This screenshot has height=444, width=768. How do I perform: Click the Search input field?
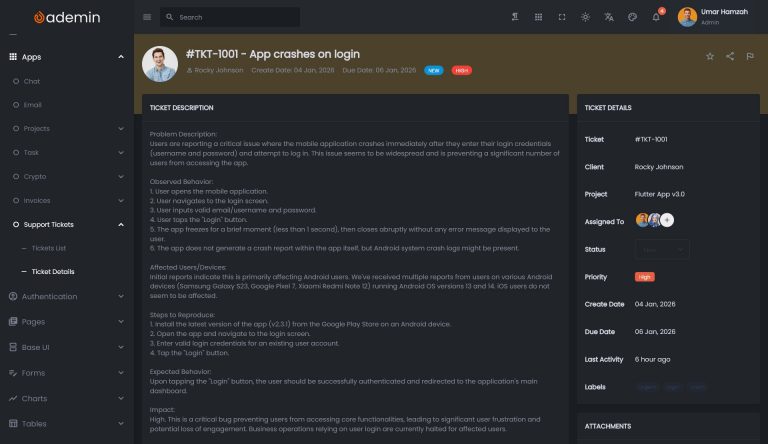(x=230, y=17)
